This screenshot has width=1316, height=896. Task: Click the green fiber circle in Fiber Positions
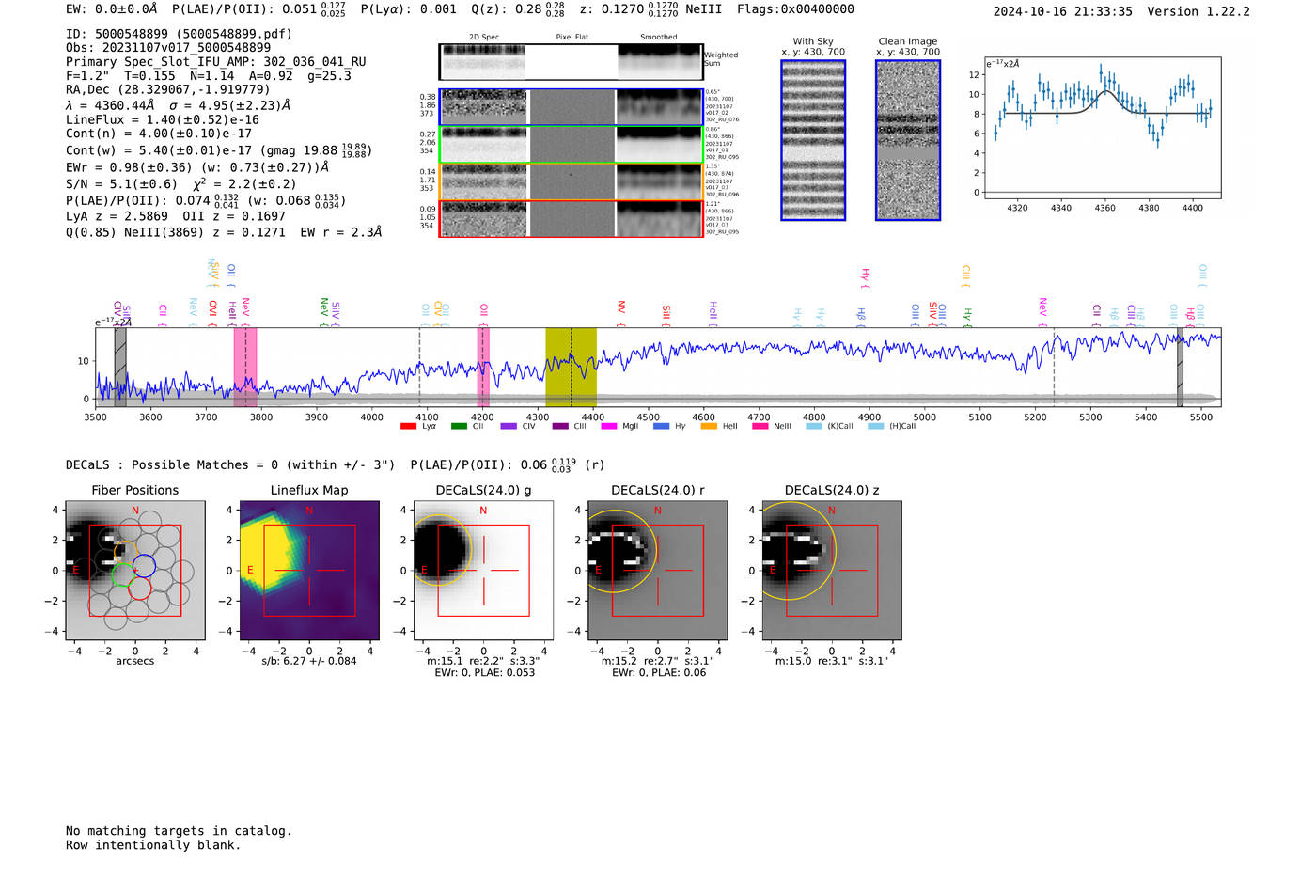pyautogui.click(x=123, y=574)
